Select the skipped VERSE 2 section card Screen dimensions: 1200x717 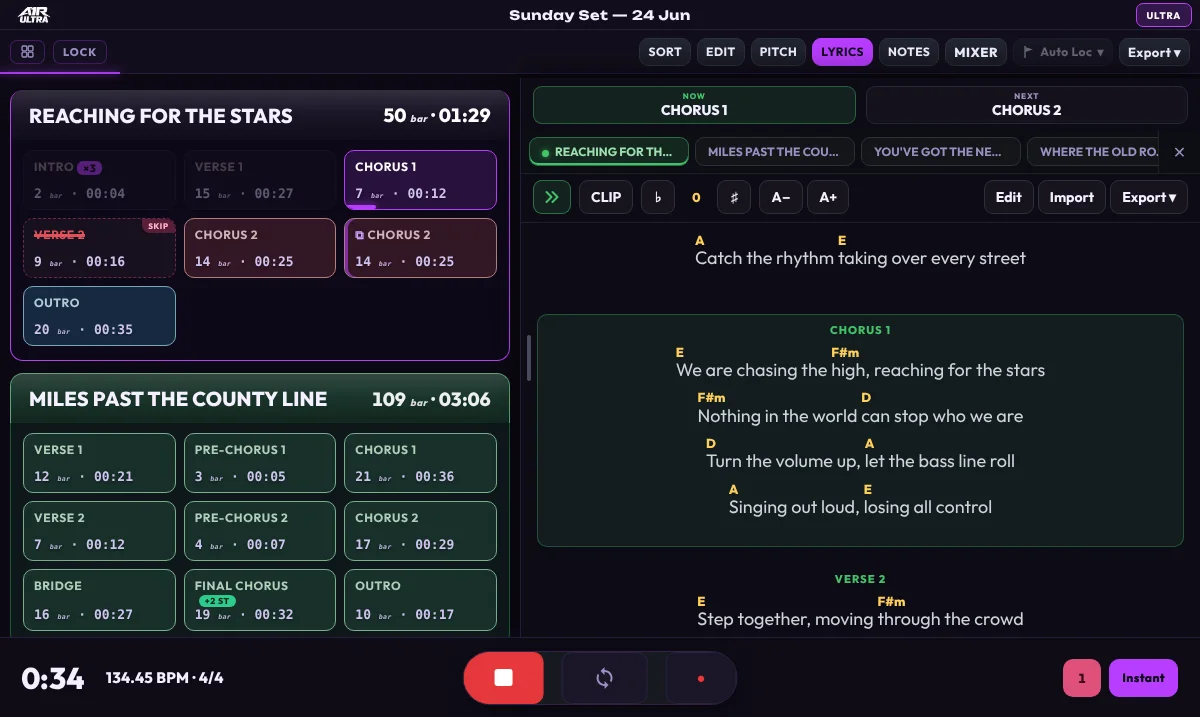(99, 248)
